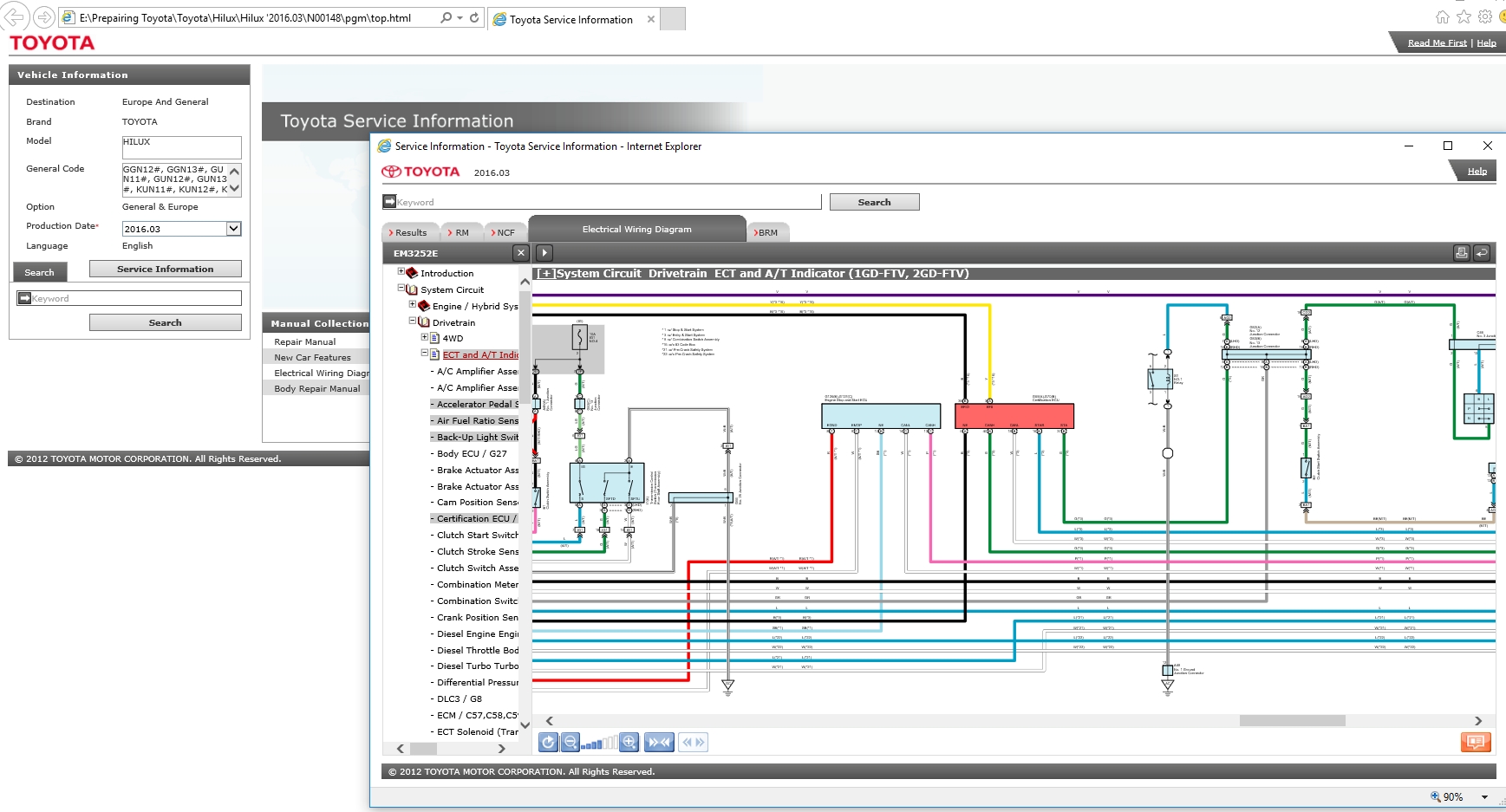Click the Service Information button
1506x812 pixels.
click(x=165, y=270)
